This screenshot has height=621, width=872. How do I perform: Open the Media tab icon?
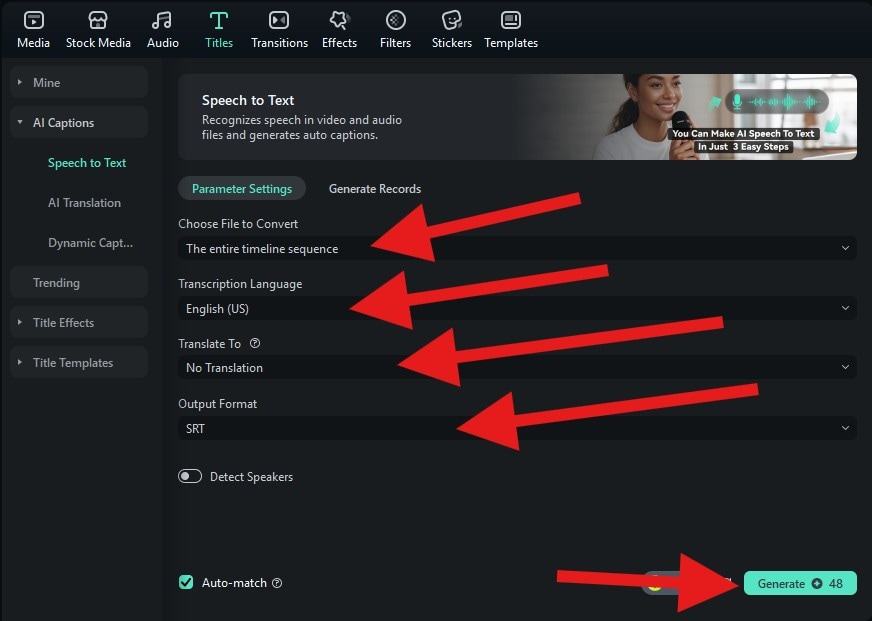[33, 21]
